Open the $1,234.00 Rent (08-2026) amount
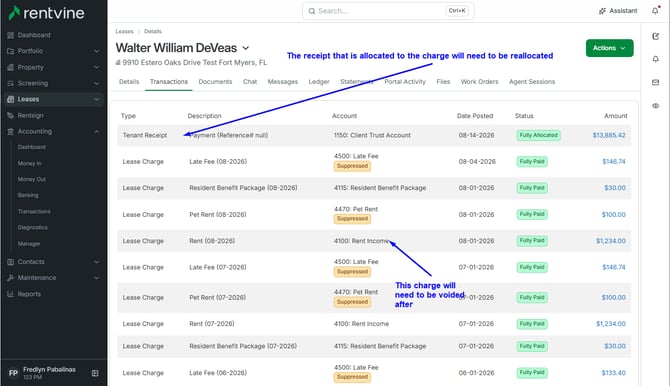Screen dimensions: 670x386 [611, 241]
